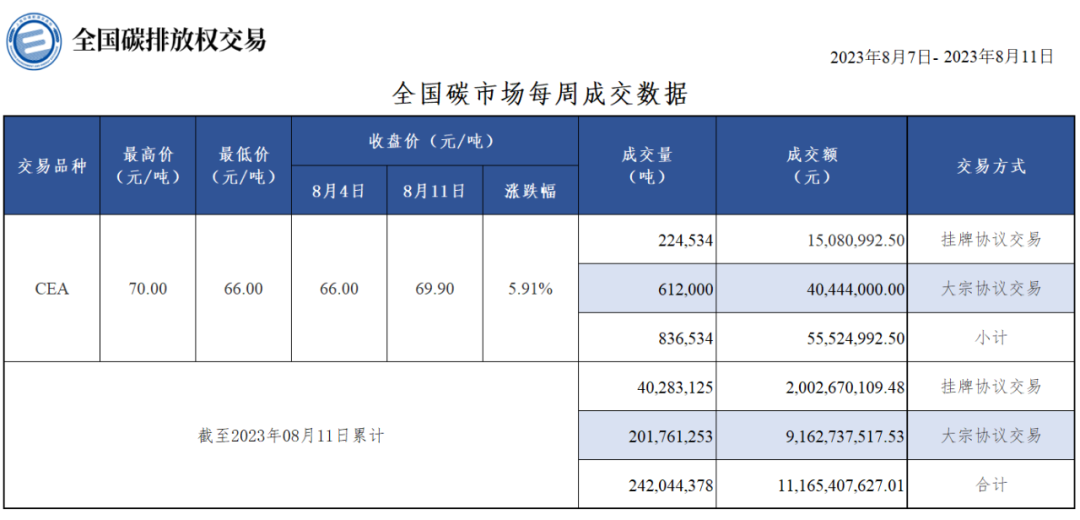Click the 交易品种 column header

click(52, 166)
